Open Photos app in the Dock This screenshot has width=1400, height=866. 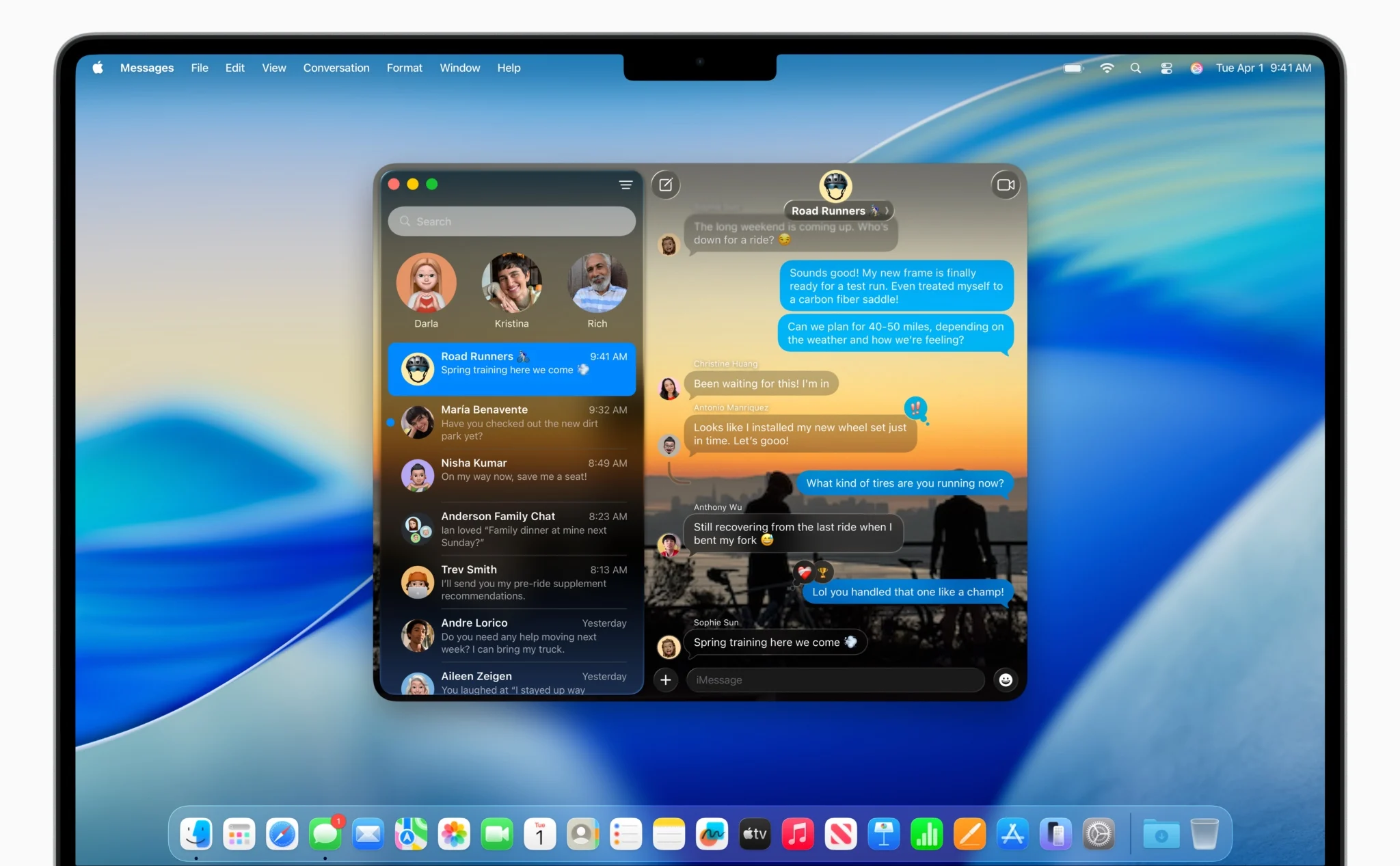pyautogui.click(x=454, y=834)
